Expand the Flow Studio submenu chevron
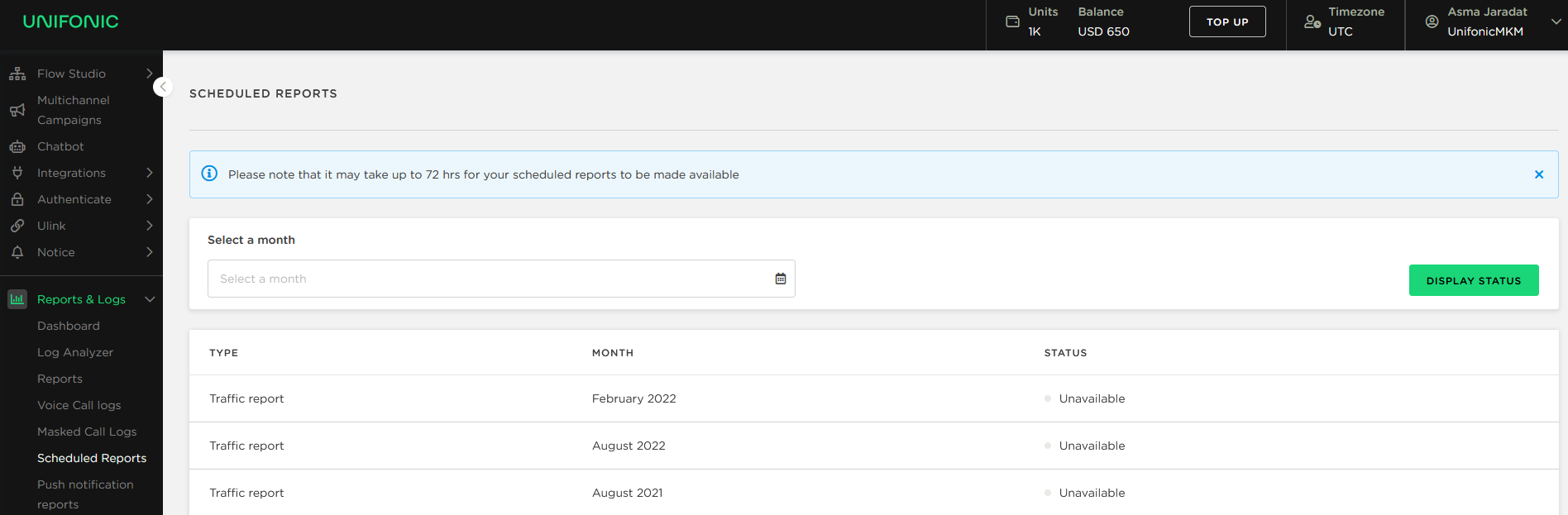1568x515 pixels. click(150, 74)
